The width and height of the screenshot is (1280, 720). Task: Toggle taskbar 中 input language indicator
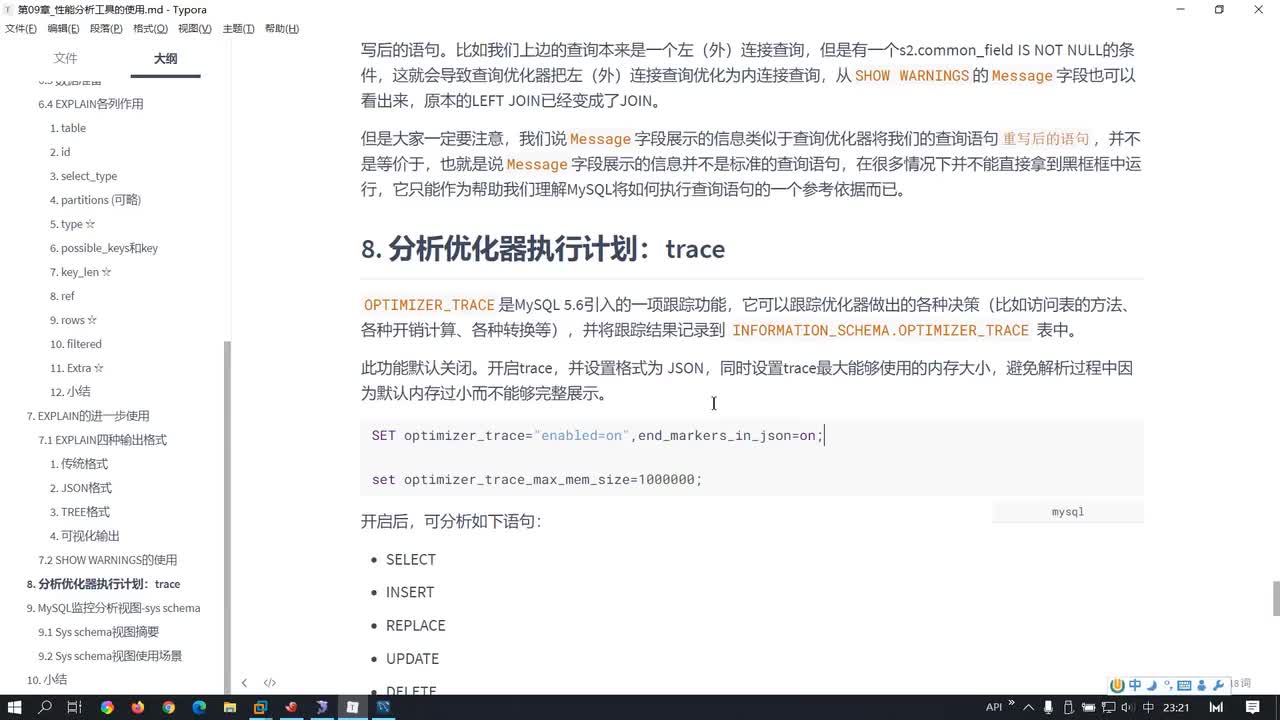(x=1149, y=707)
